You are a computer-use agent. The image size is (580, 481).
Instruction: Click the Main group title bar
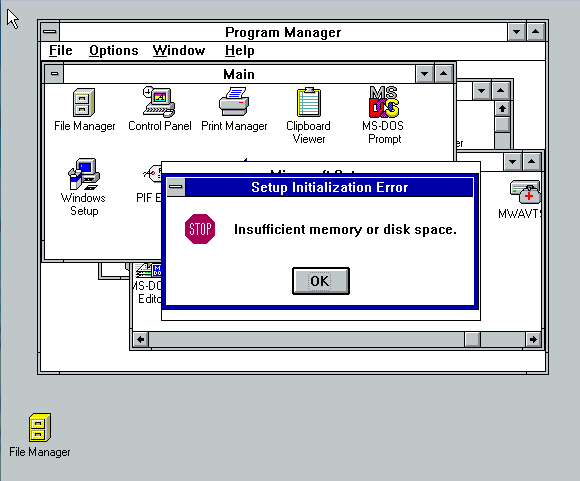click(239, 74)
